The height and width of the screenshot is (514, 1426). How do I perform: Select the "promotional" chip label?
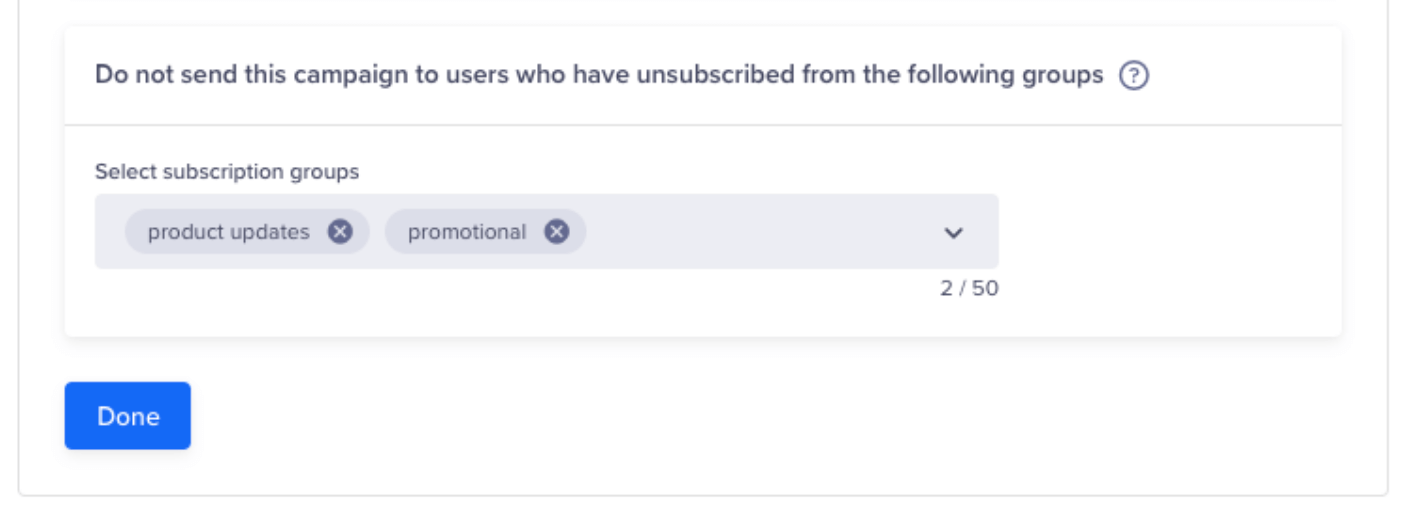(466, 232)
